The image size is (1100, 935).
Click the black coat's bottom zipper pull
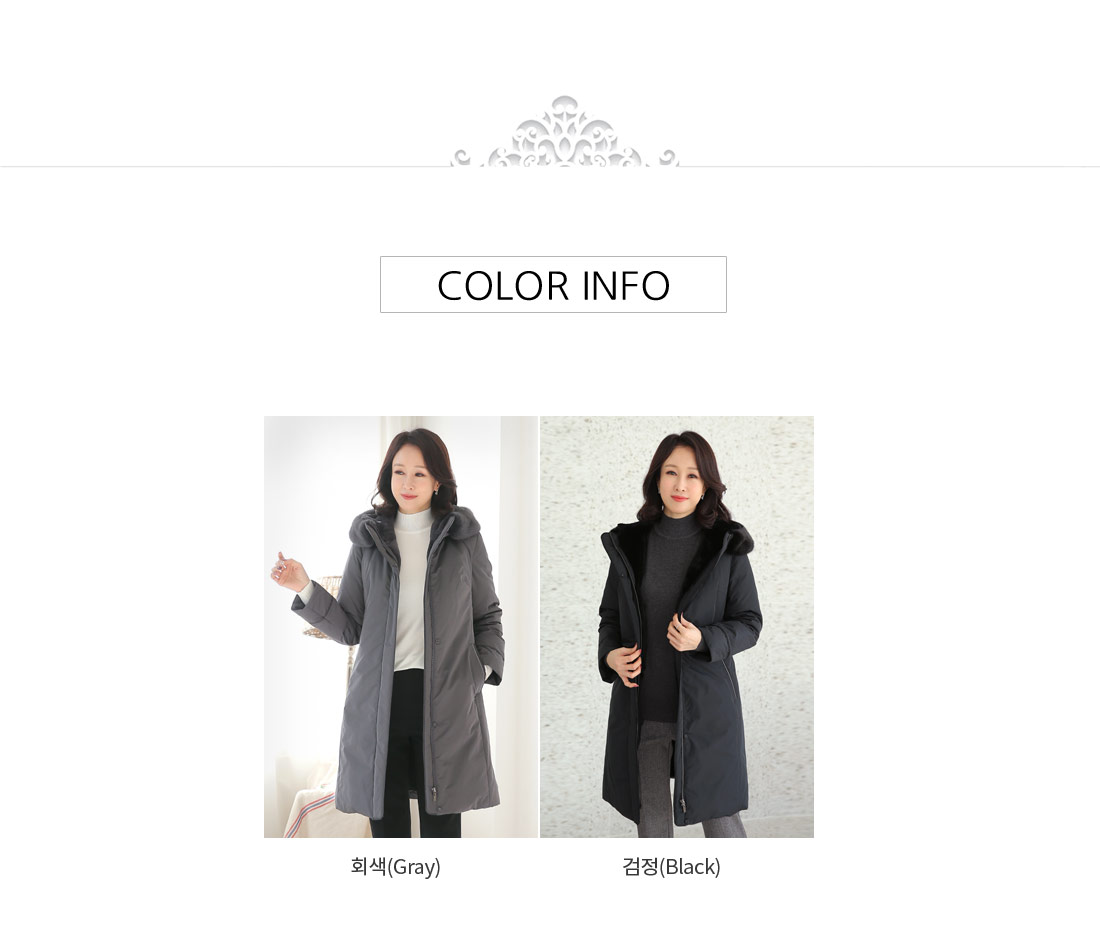tap(682, 804)
